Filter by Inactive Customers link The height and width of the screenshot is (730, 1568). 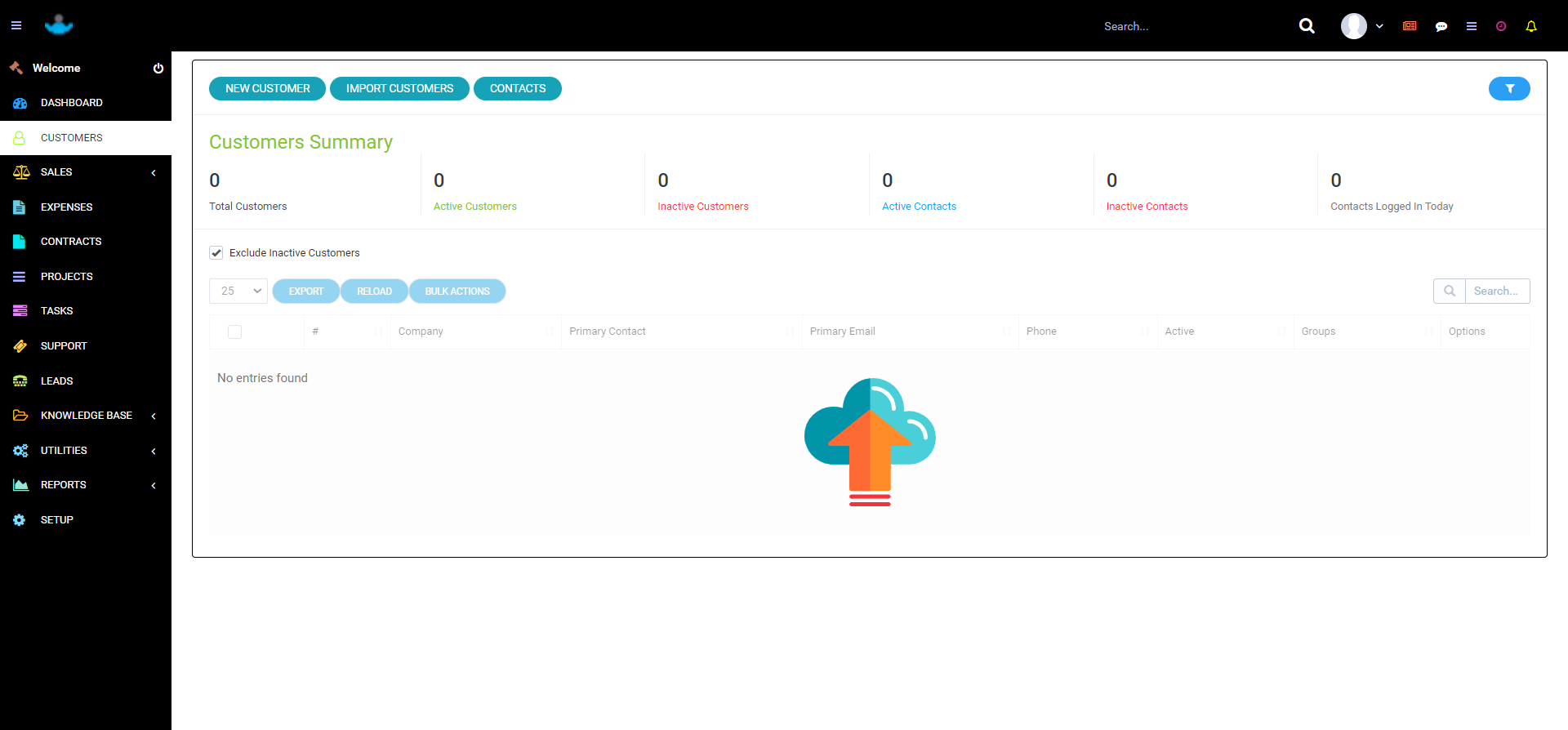coord(703,207)
